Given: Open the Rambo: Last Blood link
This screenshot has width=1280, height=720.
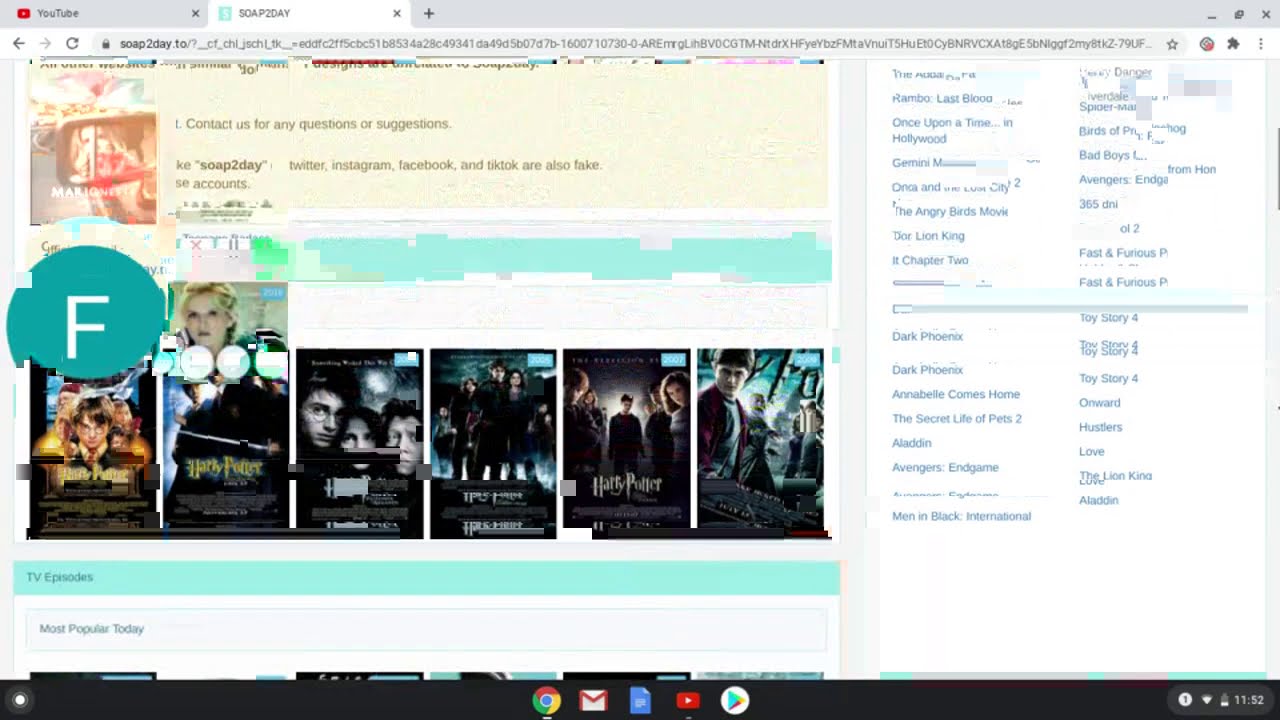Looking at the screenshot, I should [942, 98].
